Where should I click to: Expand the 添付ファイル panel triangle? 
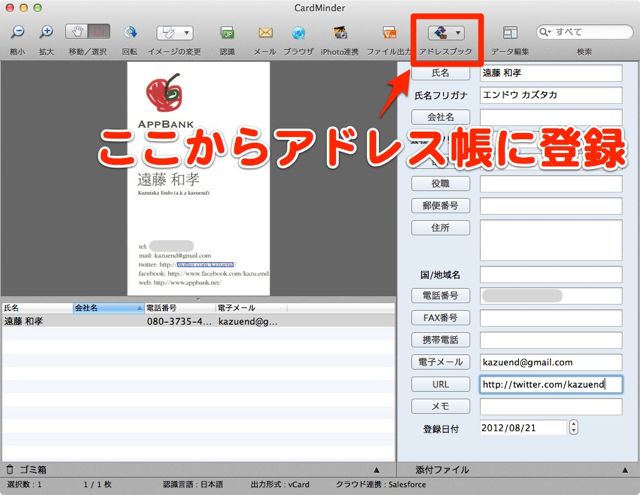pos(625,470)
